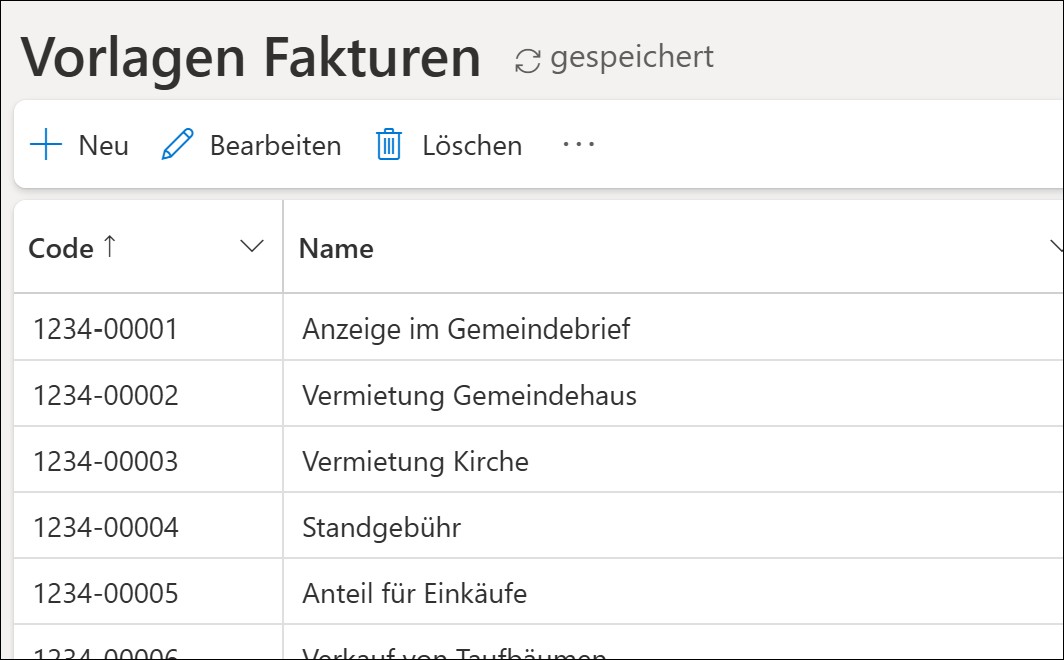
Task: Expand the Name column dropdown chevron
Action: pyautogui.click(x=1056, y=247)
